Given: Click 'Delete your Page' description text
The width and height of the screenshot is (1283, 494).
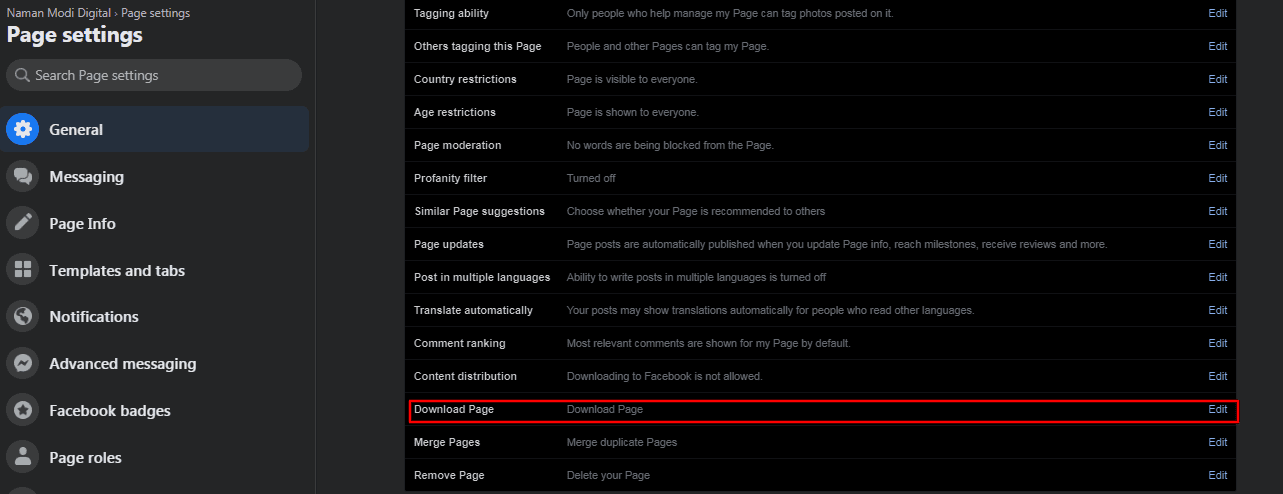Looking at the screenshot, I should click(608, 475).
